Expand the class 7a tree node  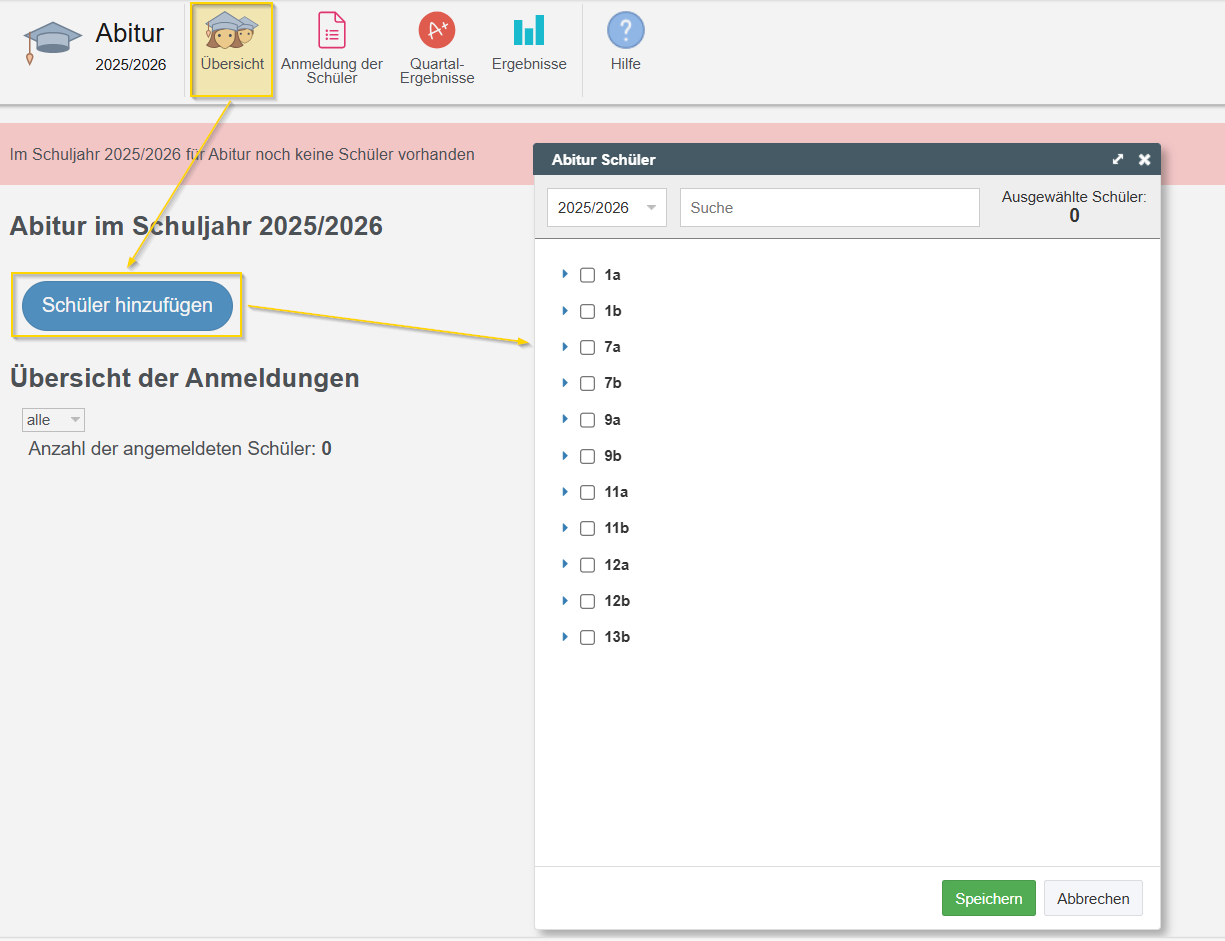coord(565,347)
